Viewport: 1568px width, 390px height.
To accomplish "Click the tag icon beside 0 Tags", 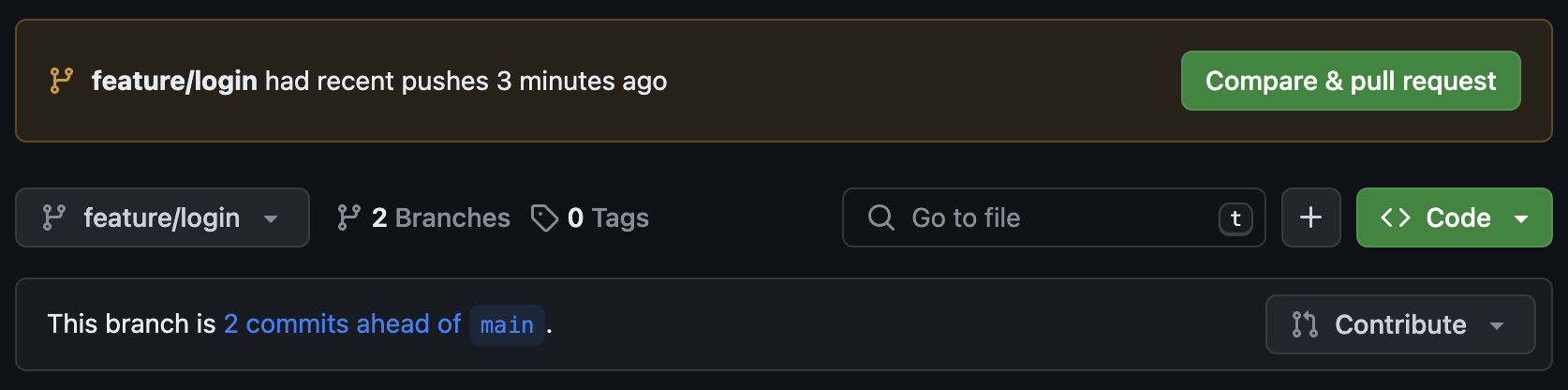I will click(544, 217).
